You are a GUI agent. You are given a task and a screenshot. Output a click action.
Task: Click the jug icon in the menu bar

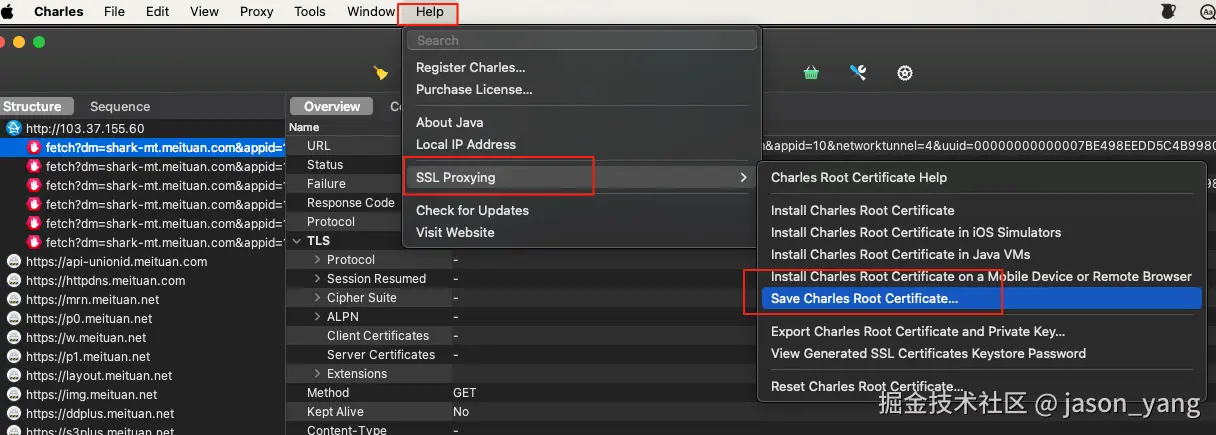pos(1167,12)
